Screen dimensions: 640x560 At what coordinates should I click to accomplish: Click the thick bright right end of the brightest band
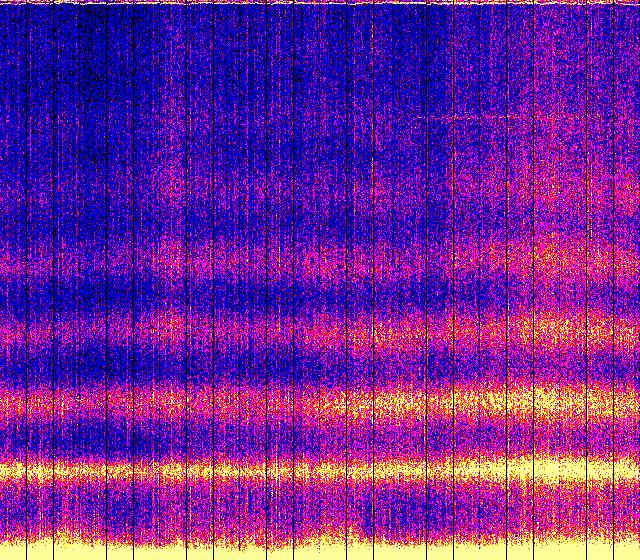pos(590,468)
